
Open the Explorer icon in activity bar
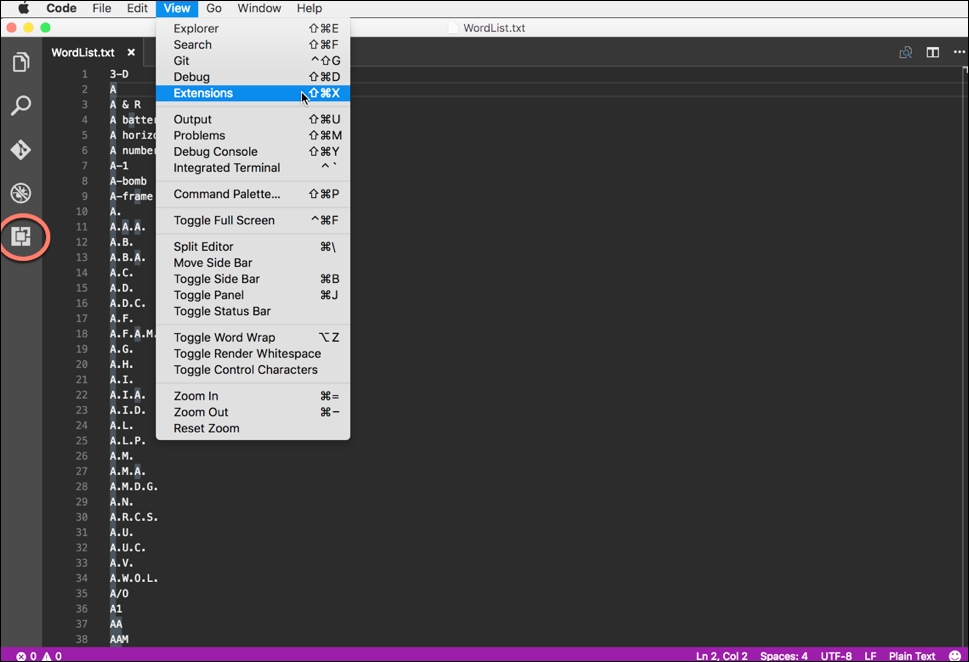(x=21, y=62)
